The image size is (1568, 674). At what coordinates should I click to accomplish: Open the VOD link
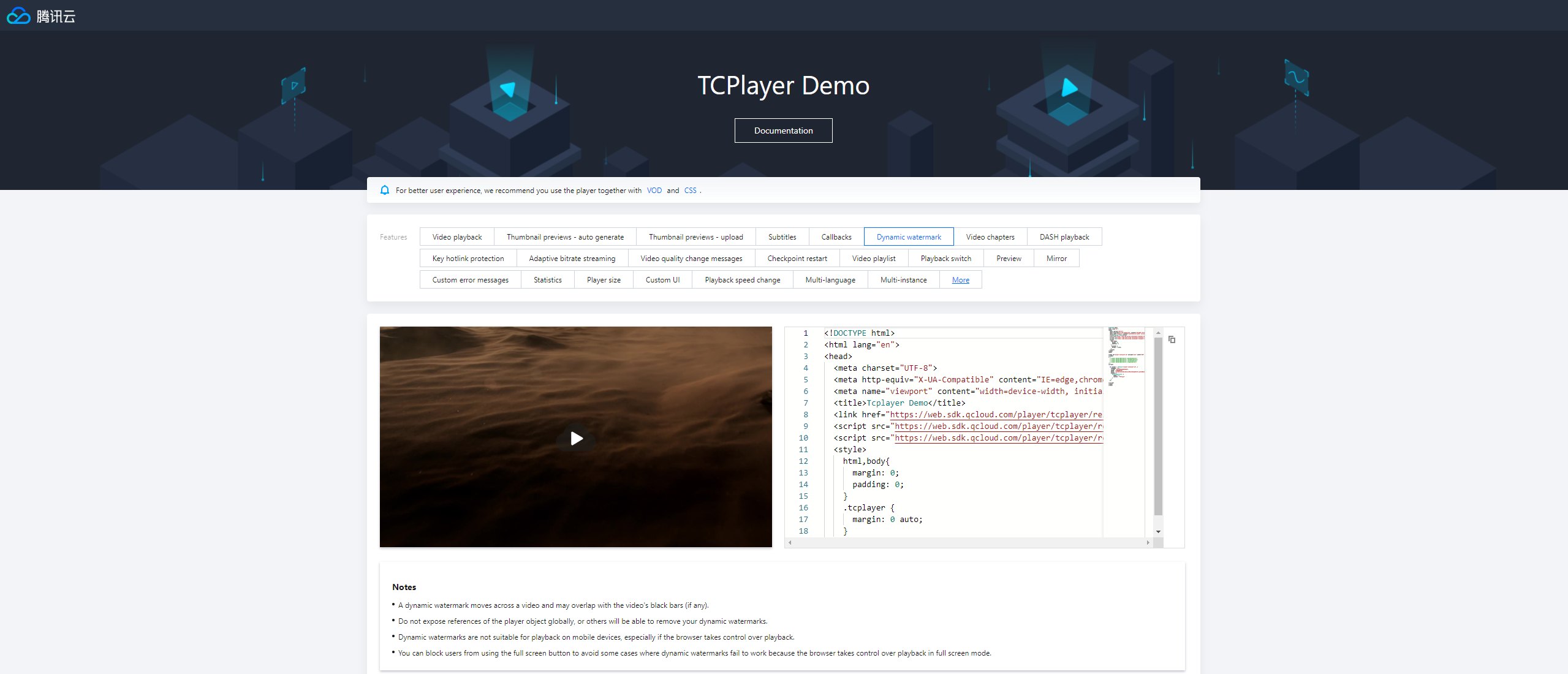(x=654, y=191)
